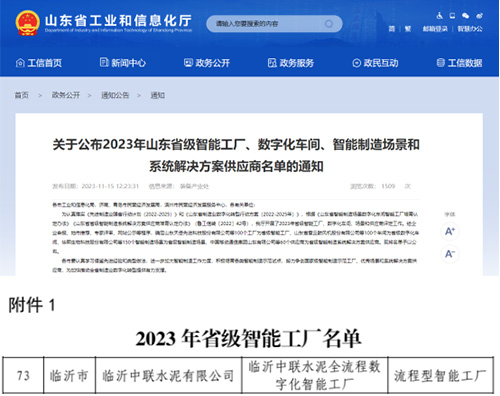Switch to simplified Chinese 简
This screenshot has width=500, height=396.
click(392, 29)
